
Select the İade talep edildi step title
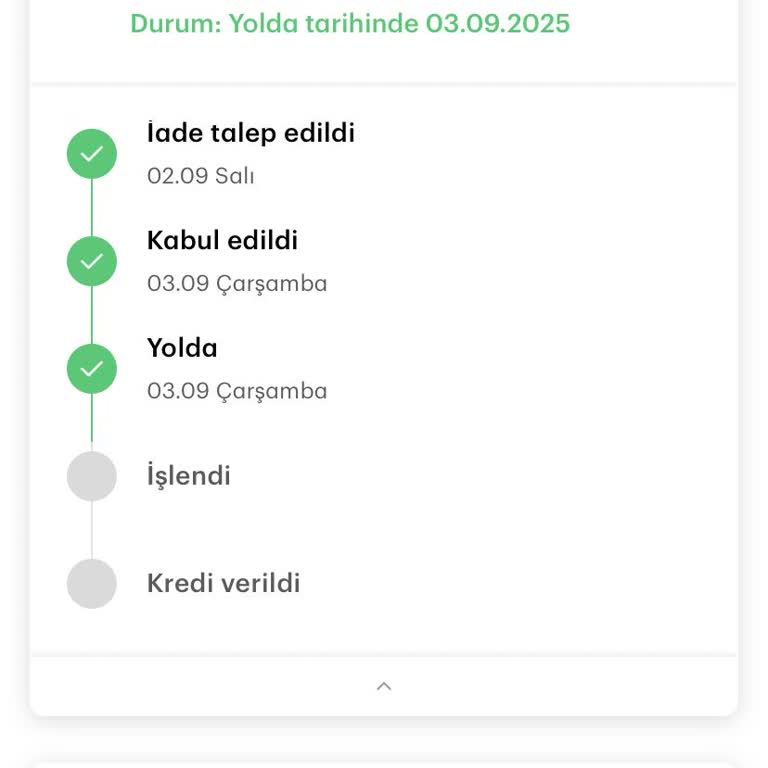click(x=251, y=133)
